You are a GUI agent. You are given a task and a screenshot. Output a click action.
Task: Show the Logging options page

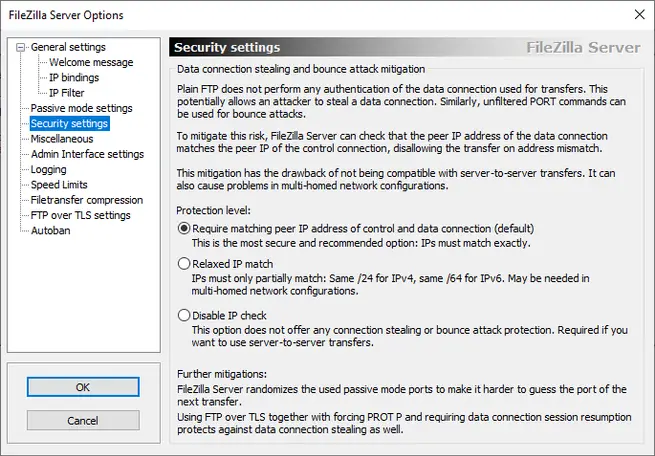pos(49,170)
